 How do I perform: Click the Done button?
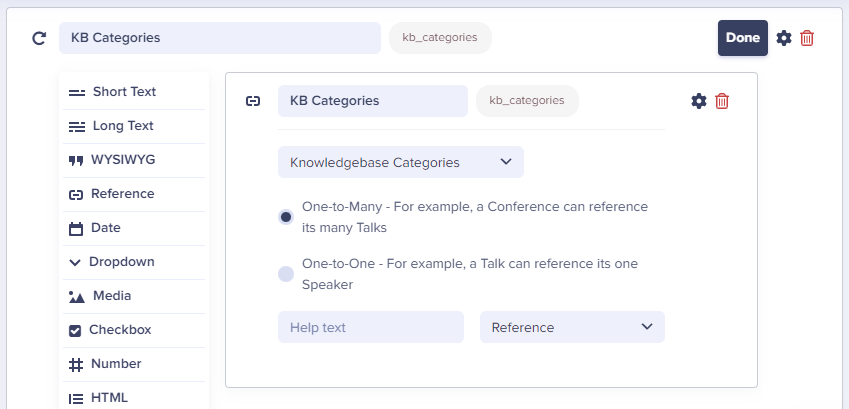743,38
